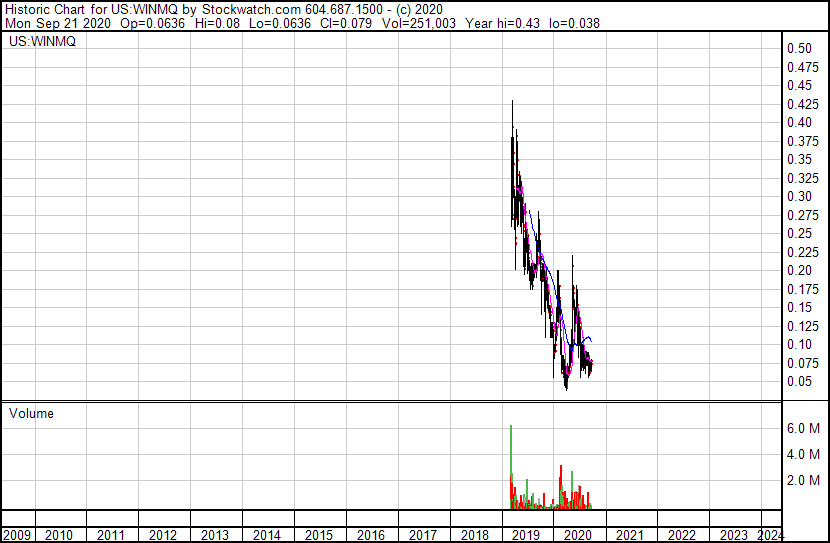Click the Cl=0.079 closing price value

click(346, 23)
